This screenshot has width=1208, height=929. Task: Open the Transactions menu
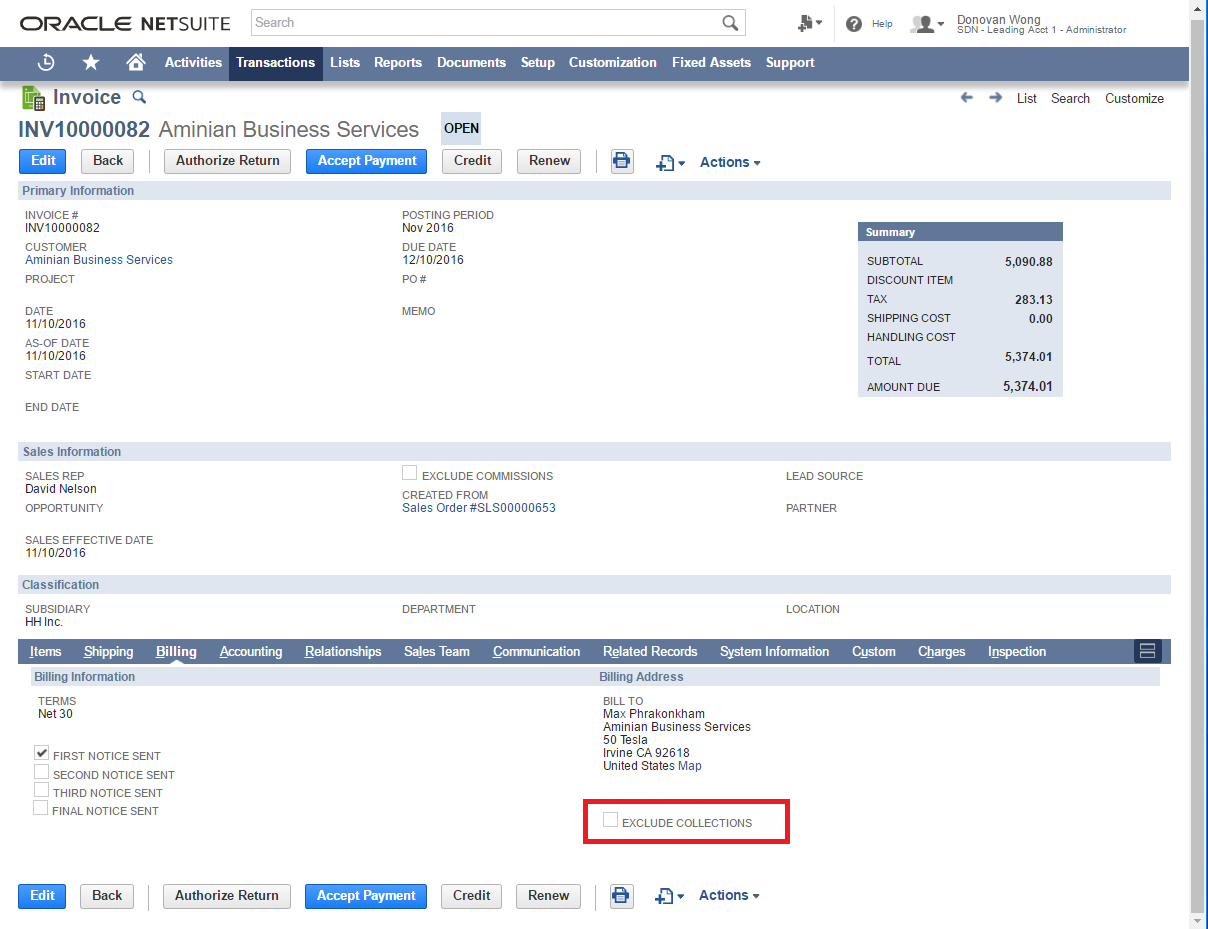coord(276,62)
